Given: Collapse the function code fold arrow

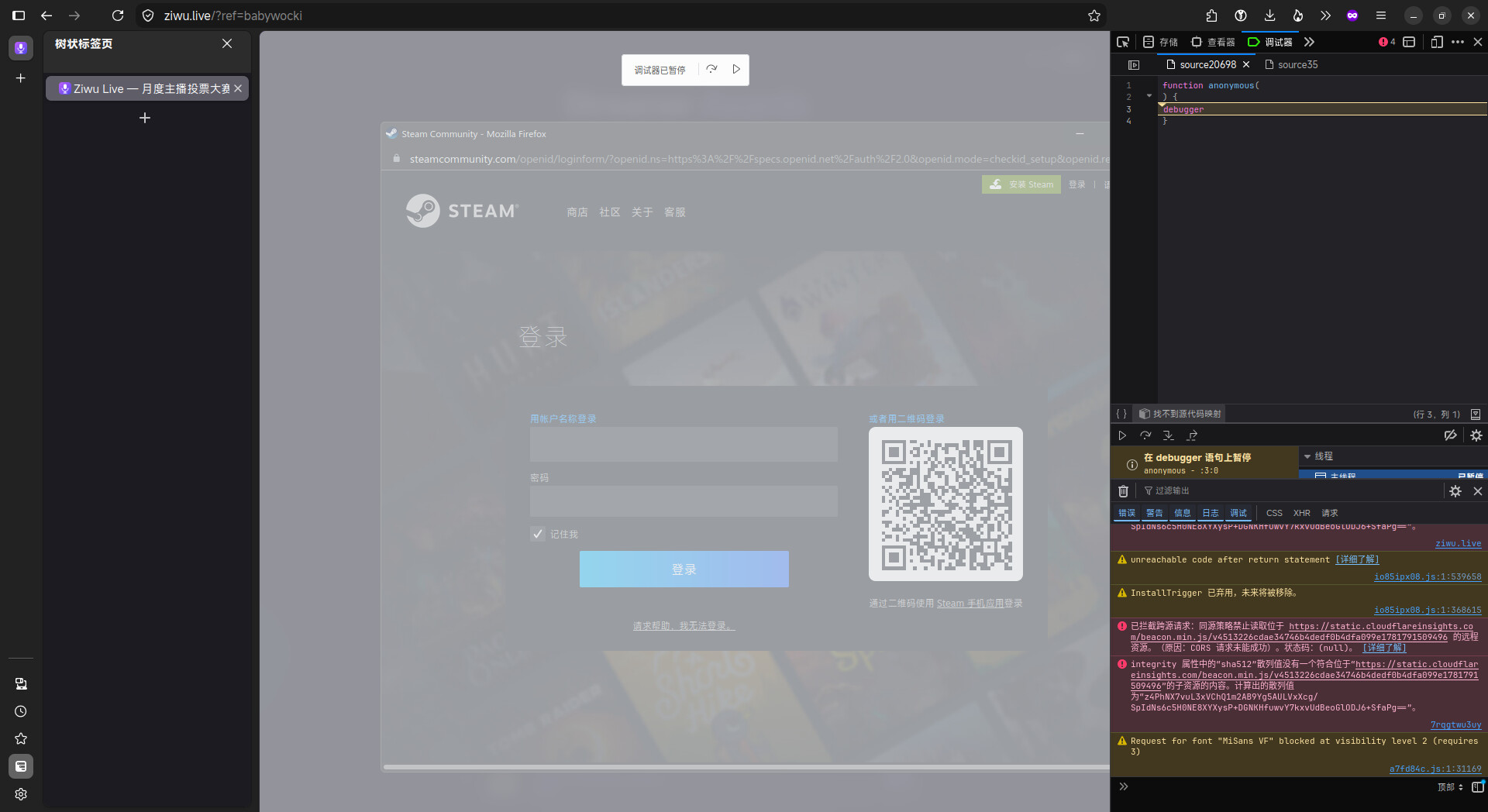Looking at the screenshot, I should [x=1149, y=96].
